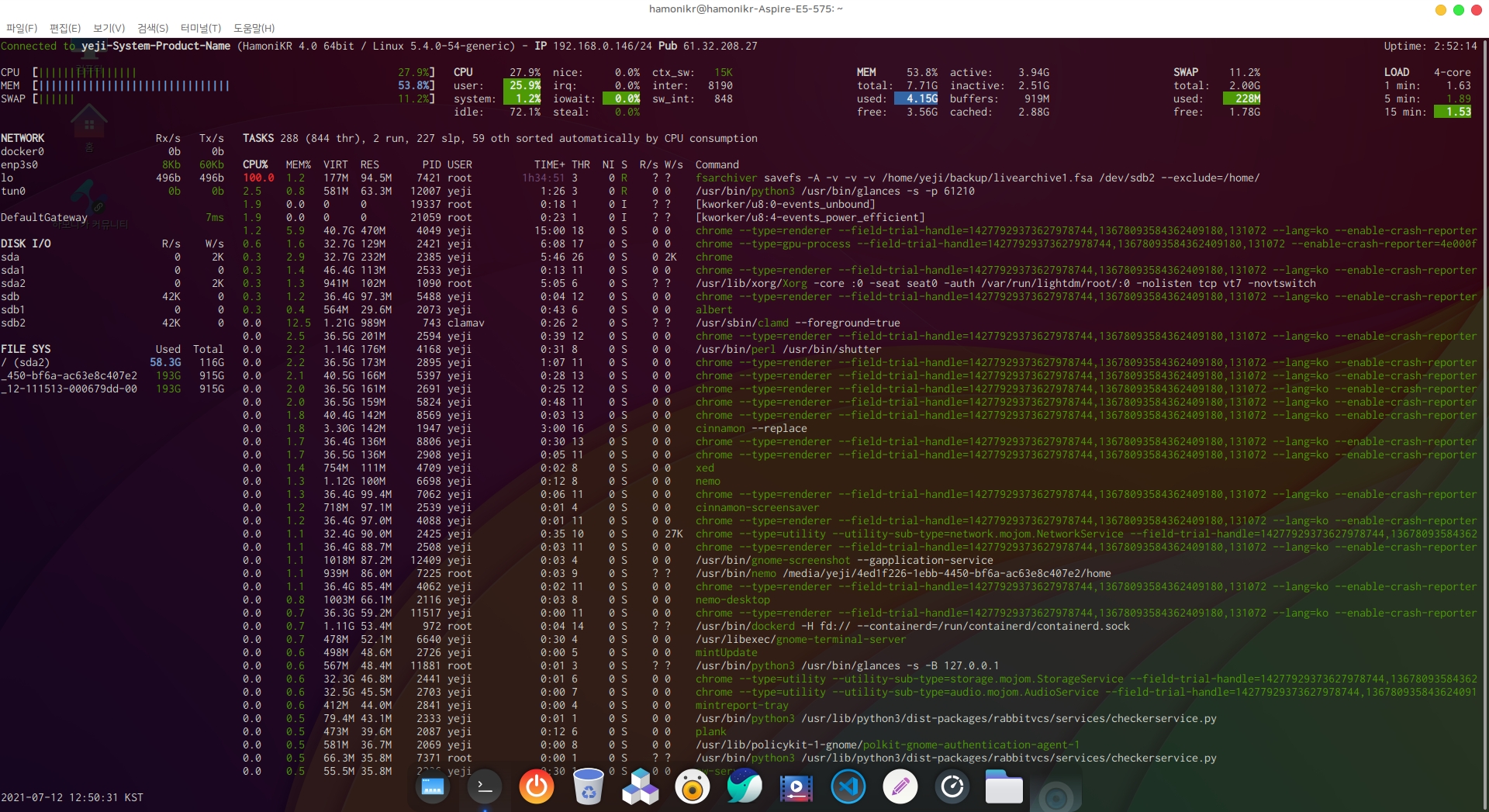Open the pencil text editor dock icon
1489x812 pixels.
coord(900,787)
